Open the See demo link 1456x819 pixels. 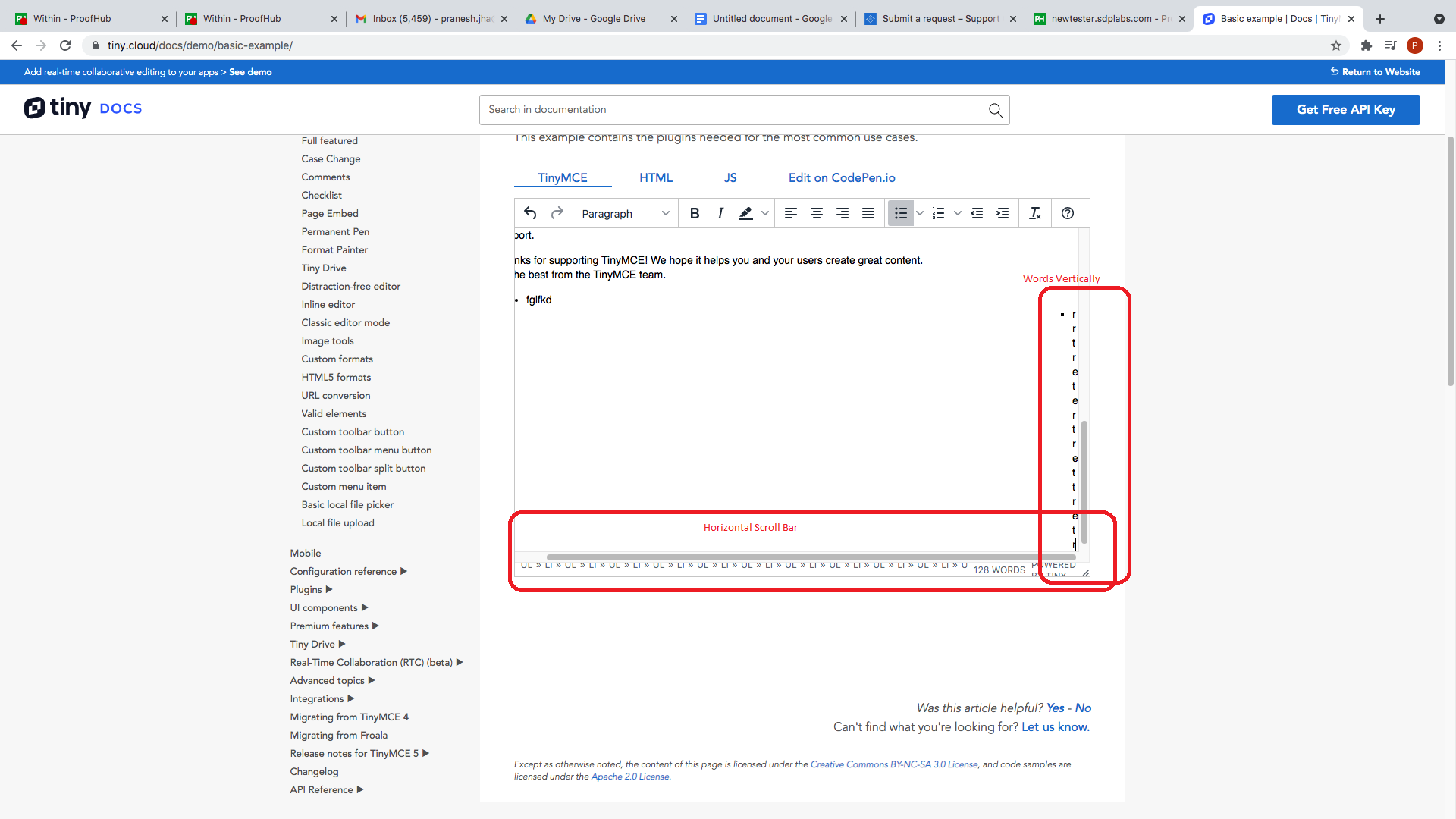click(250, 72)
